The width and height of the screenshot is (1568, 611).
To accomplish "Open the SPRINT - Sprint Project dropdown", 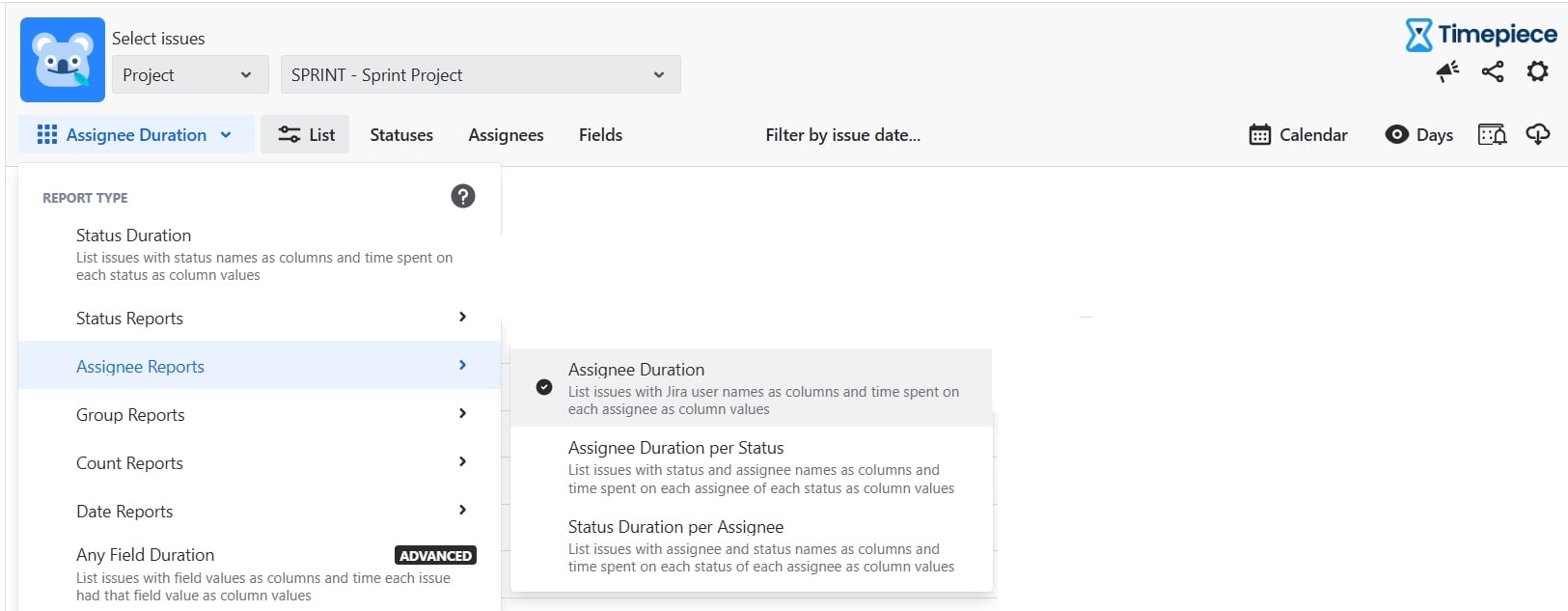I will tap(481, 74).
